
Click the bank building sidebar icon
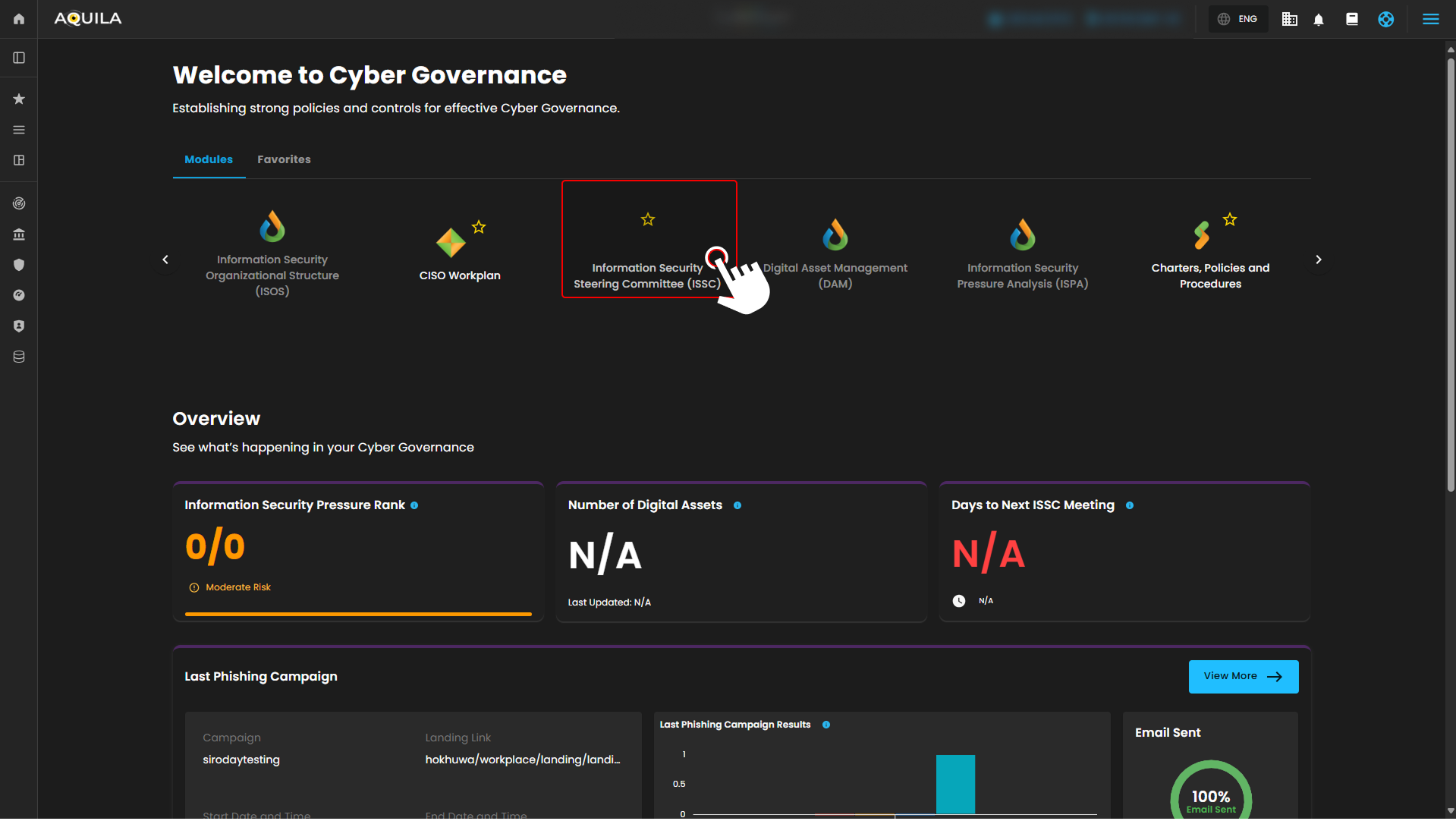coord(19,234)
